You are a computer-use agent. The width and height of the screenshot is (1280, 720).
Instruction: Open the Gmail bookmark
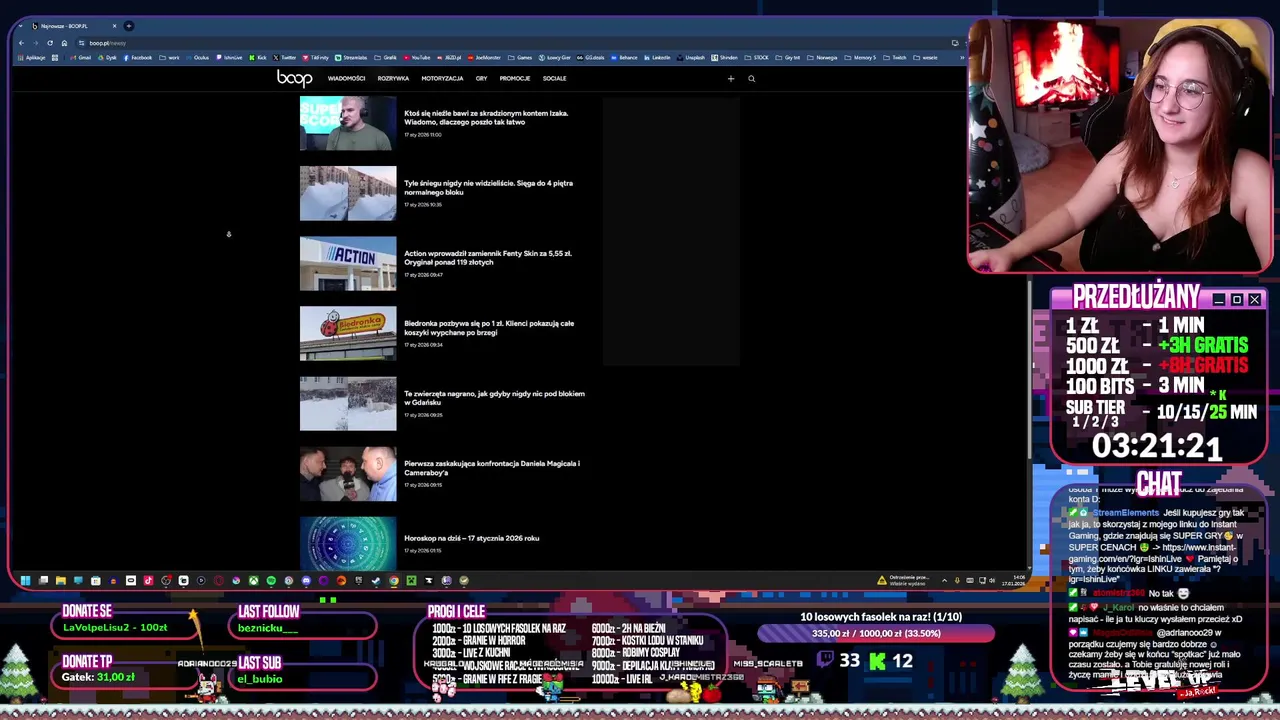(x=81, y=58)
